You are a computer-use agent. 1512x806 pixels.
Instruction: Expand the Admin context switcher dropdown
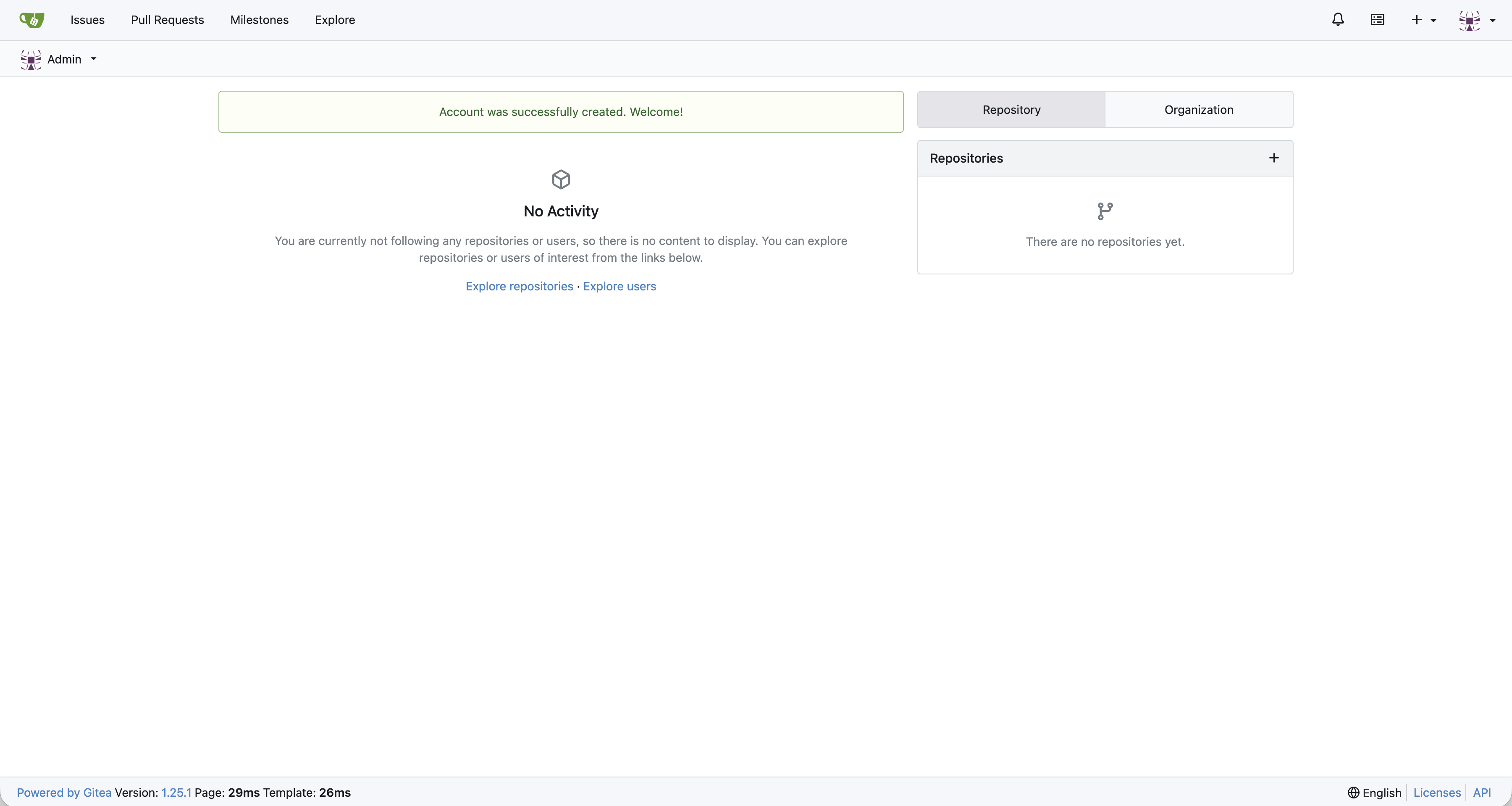[x=93, y=59]
